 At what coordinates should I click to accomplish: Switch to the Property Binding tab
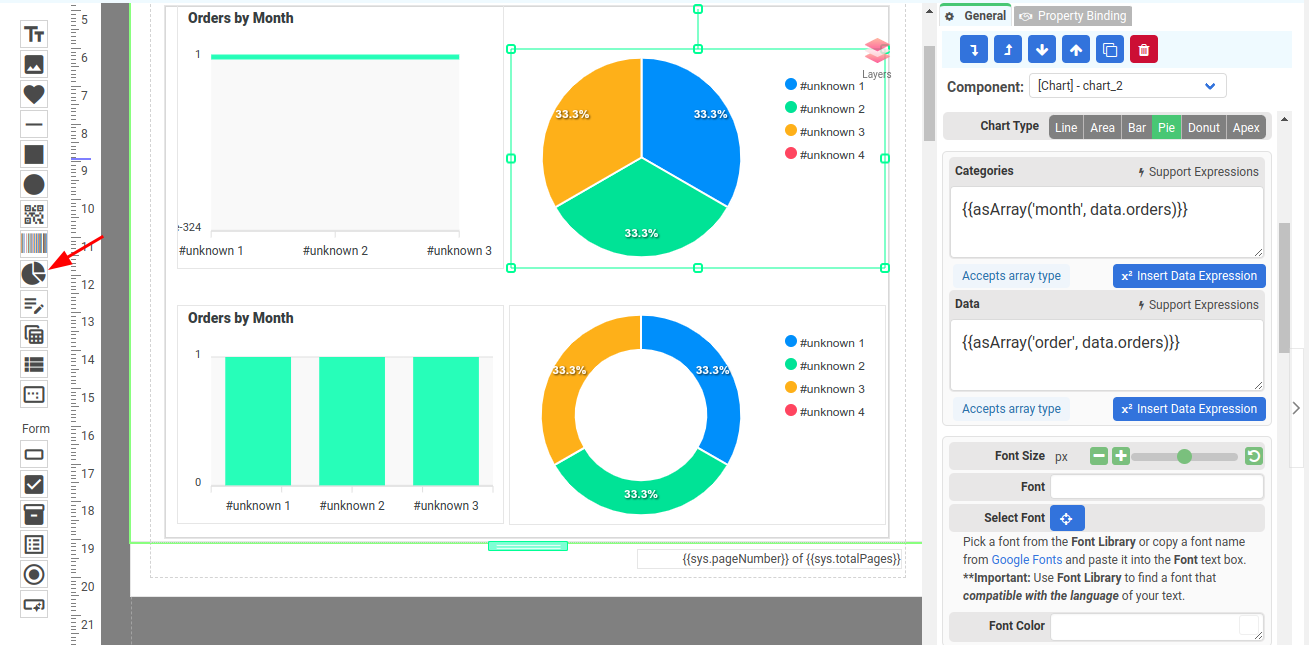tap(1072, 16)
